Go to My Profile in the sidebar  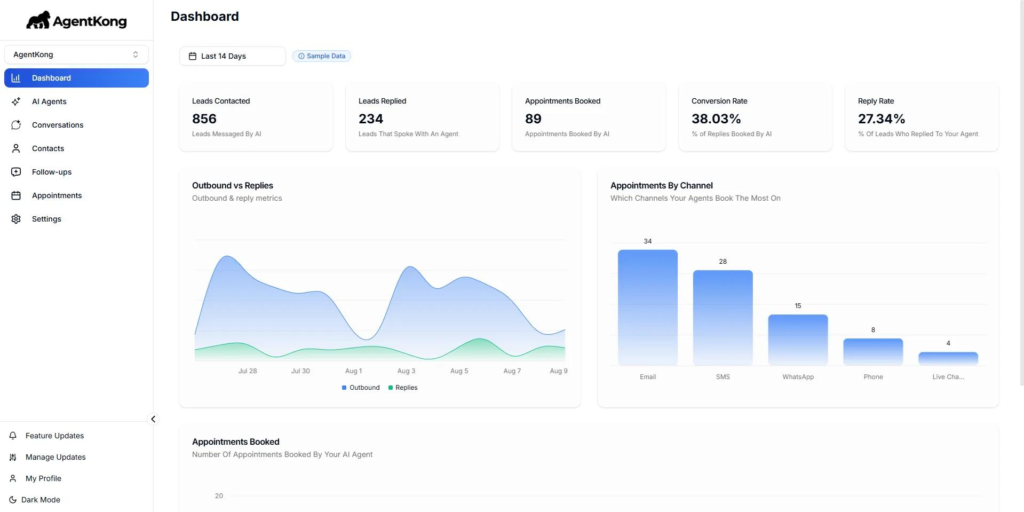pos(43,478)
